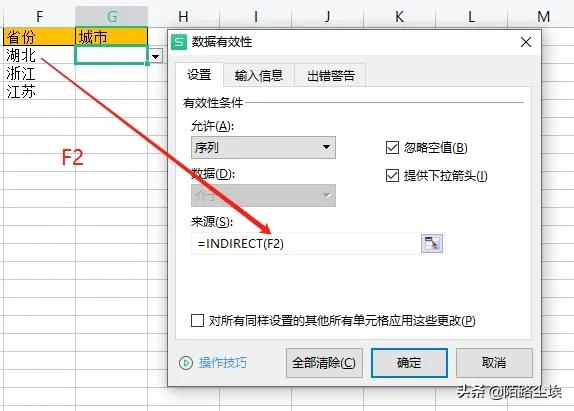Select column J header

327,16
